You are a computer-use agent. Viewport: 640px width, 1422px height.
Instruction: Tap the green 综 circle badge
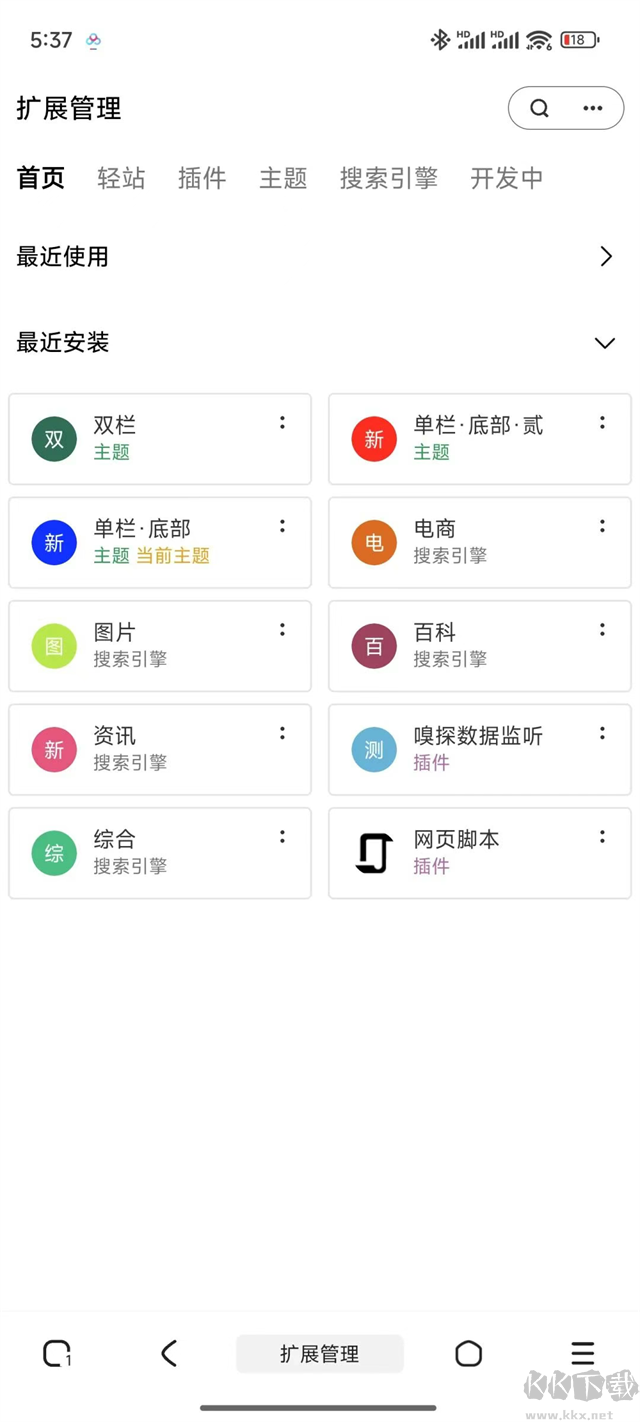(54, 853)
